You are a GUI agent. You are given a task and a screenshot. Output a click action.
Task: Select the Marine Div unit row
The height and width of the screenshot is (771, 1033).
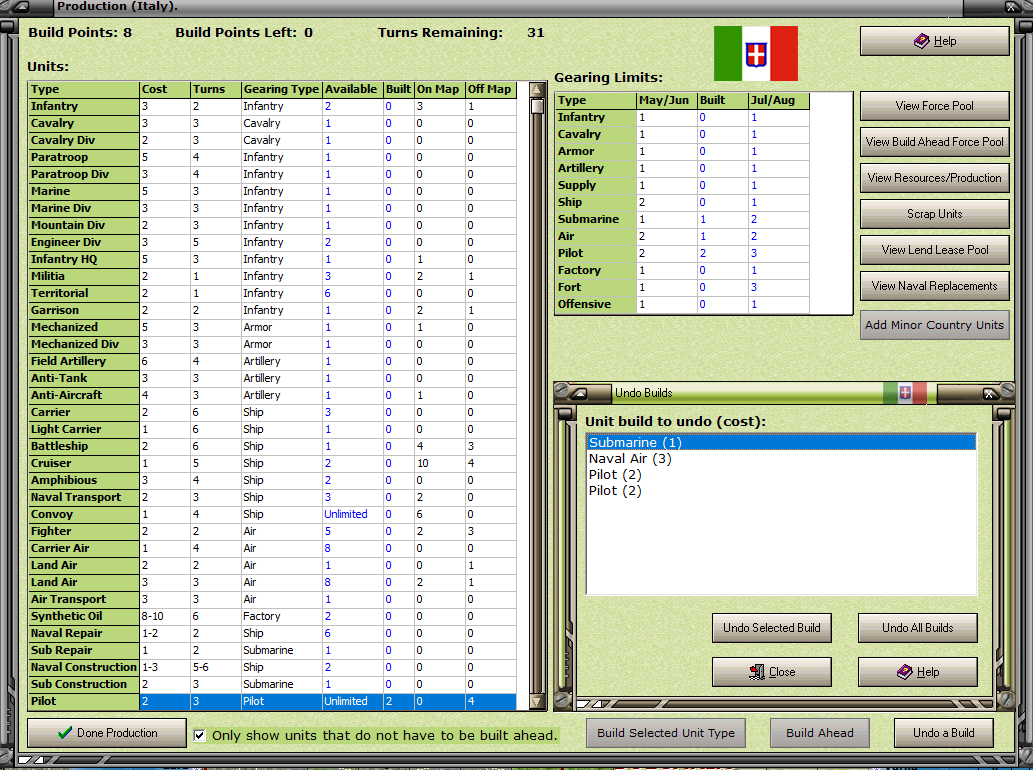point(272,208)
